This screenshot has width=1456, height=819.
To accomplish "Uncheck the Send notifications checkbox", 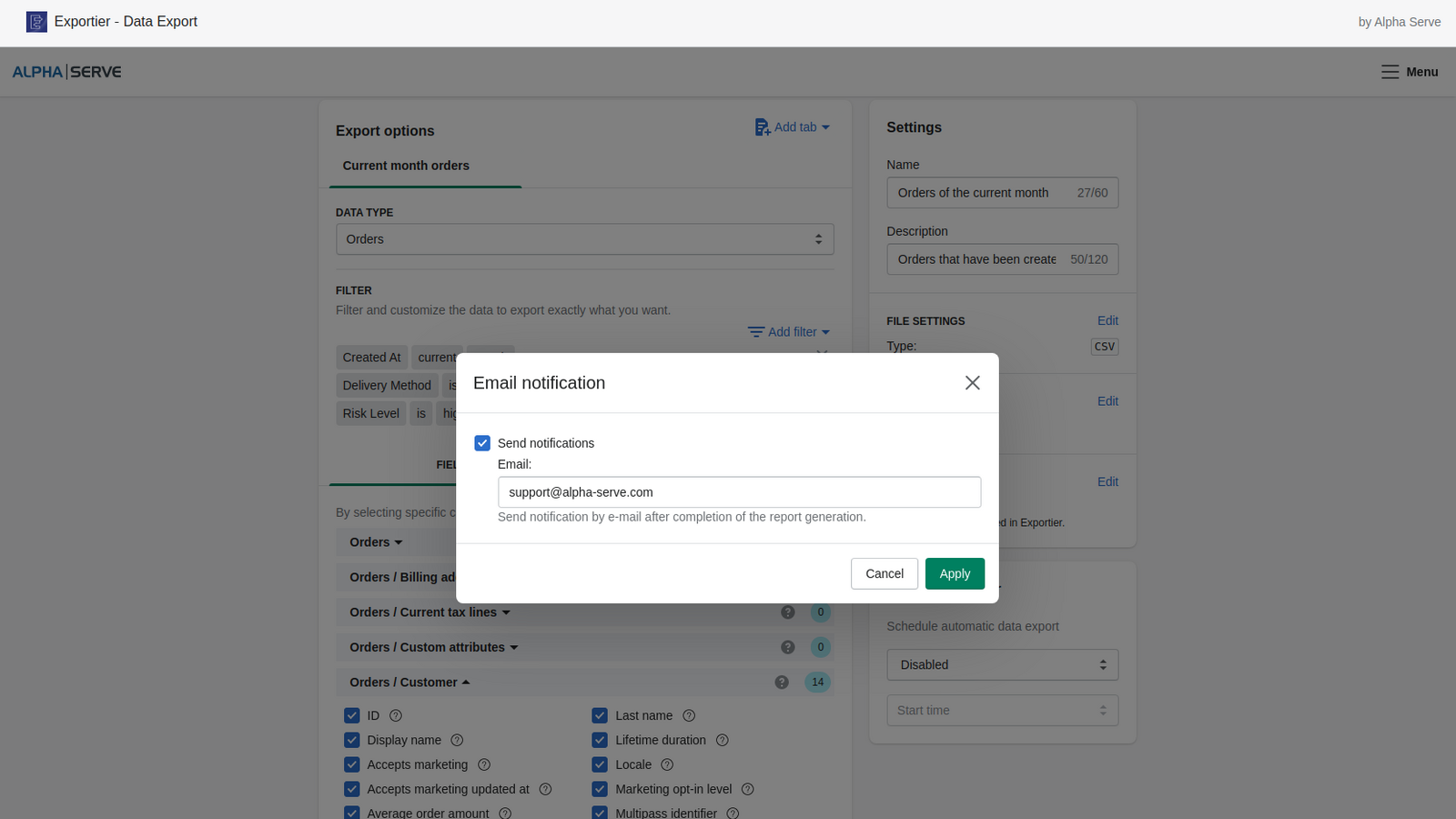I will [x=482, y=443].
